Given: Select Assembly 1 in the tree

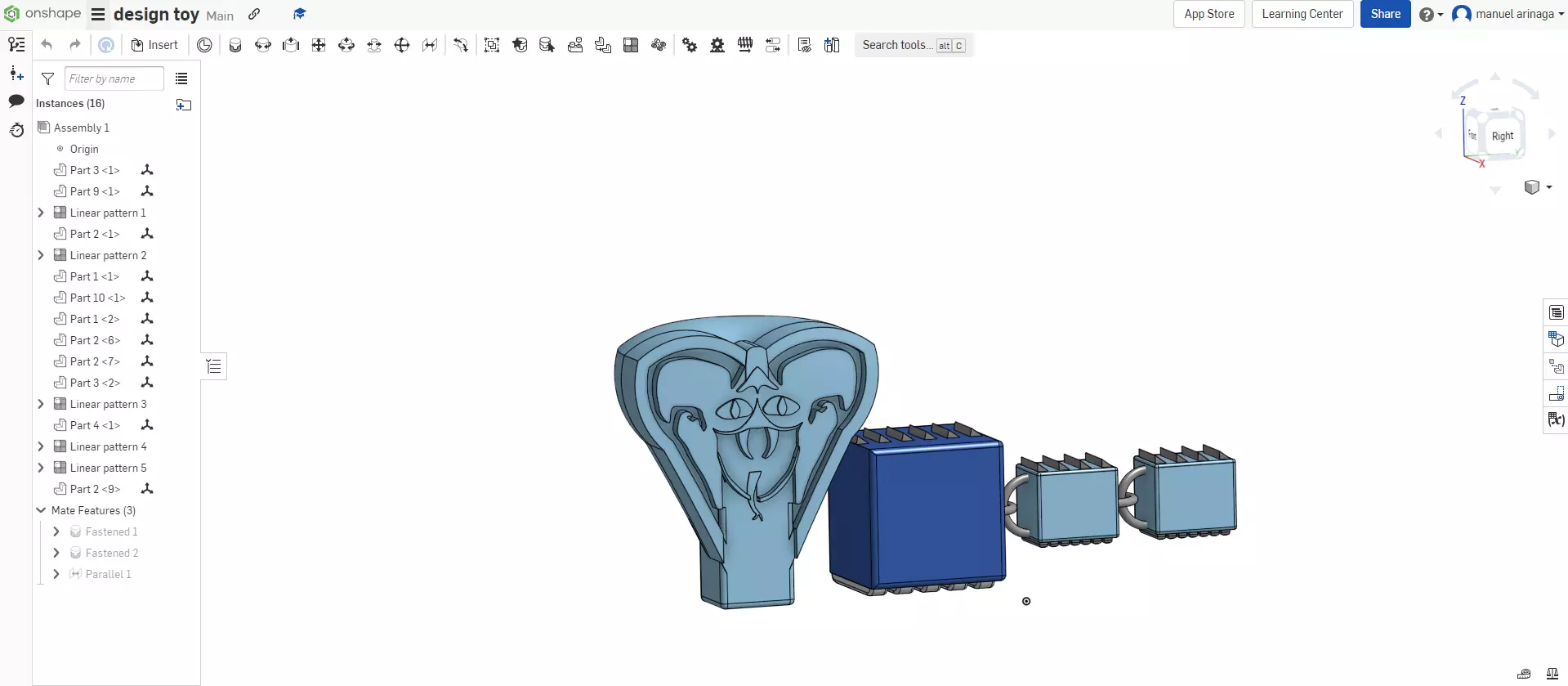Looking at the screenshot, I should (x=81, y=128).
